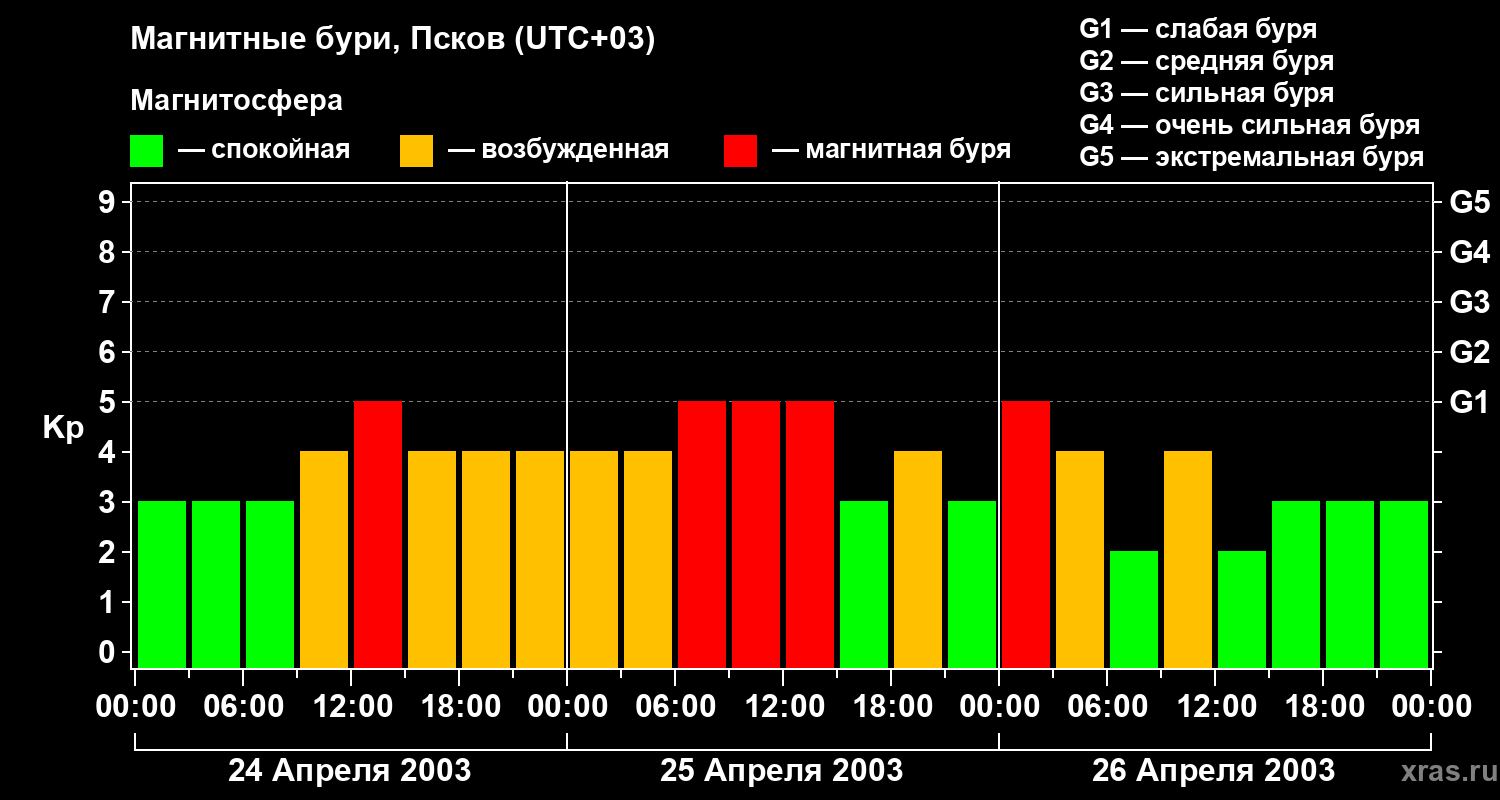This screenshot has height=800, width=1500.
Task: Click the Kp 2 green bar at 06:00 on 26 April
Action: pyautogui.click(x=1134, y=609)
